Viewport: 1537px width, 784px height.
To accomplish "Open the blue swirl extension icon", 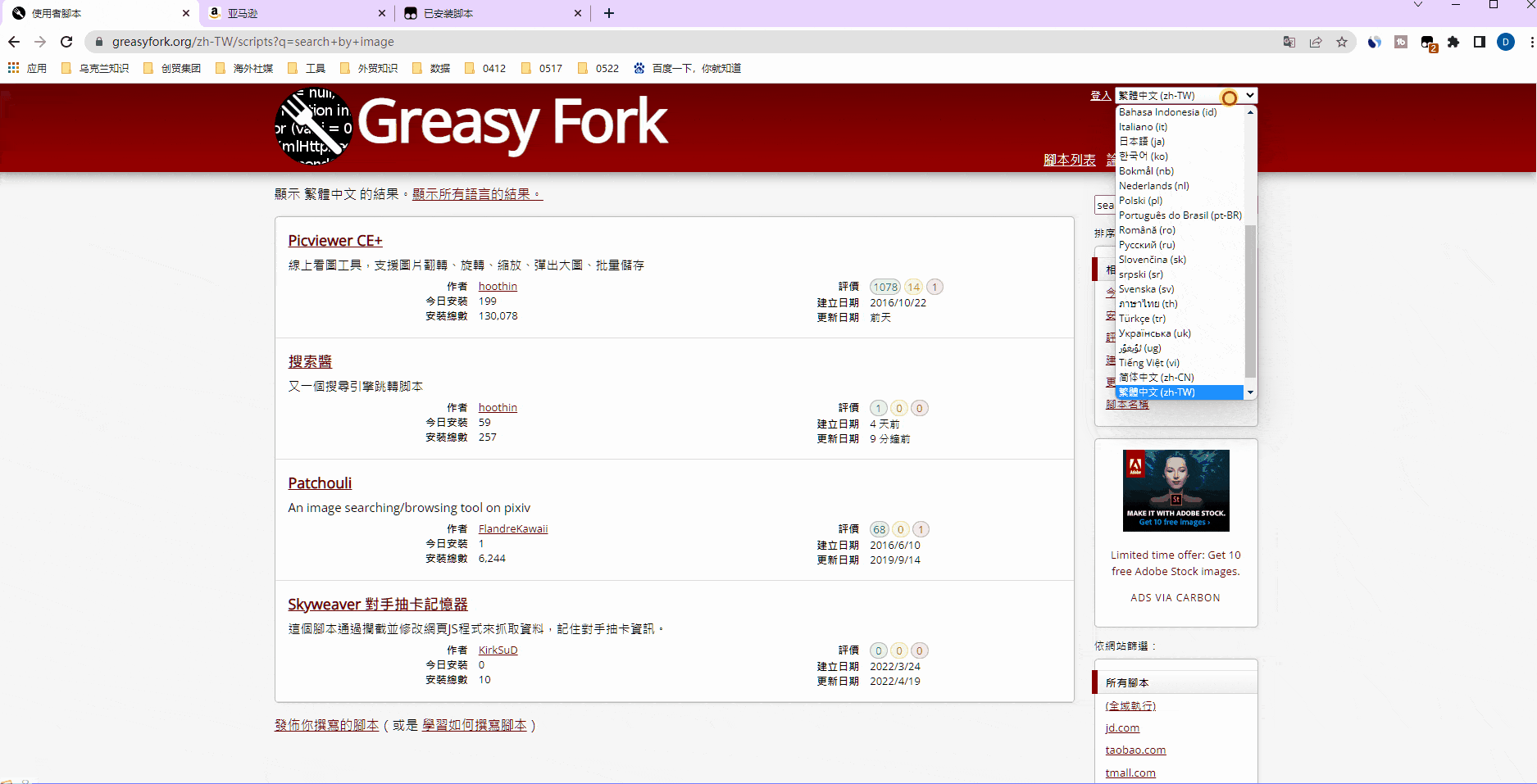I will (1375, 42).
